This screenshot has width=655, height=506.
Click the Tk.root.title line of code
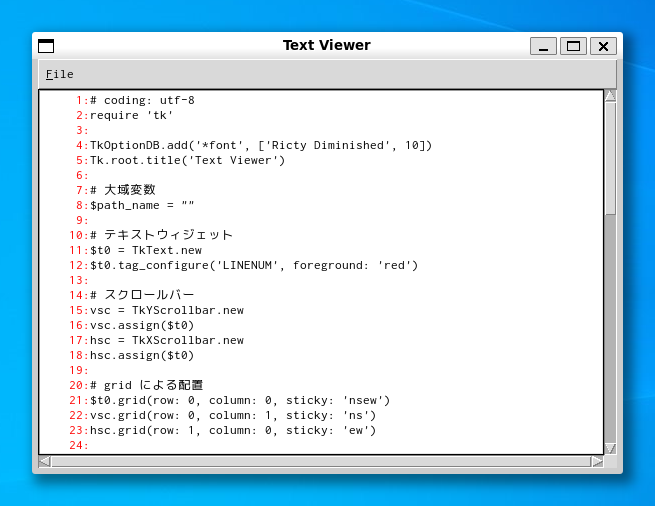click(187, 160)
